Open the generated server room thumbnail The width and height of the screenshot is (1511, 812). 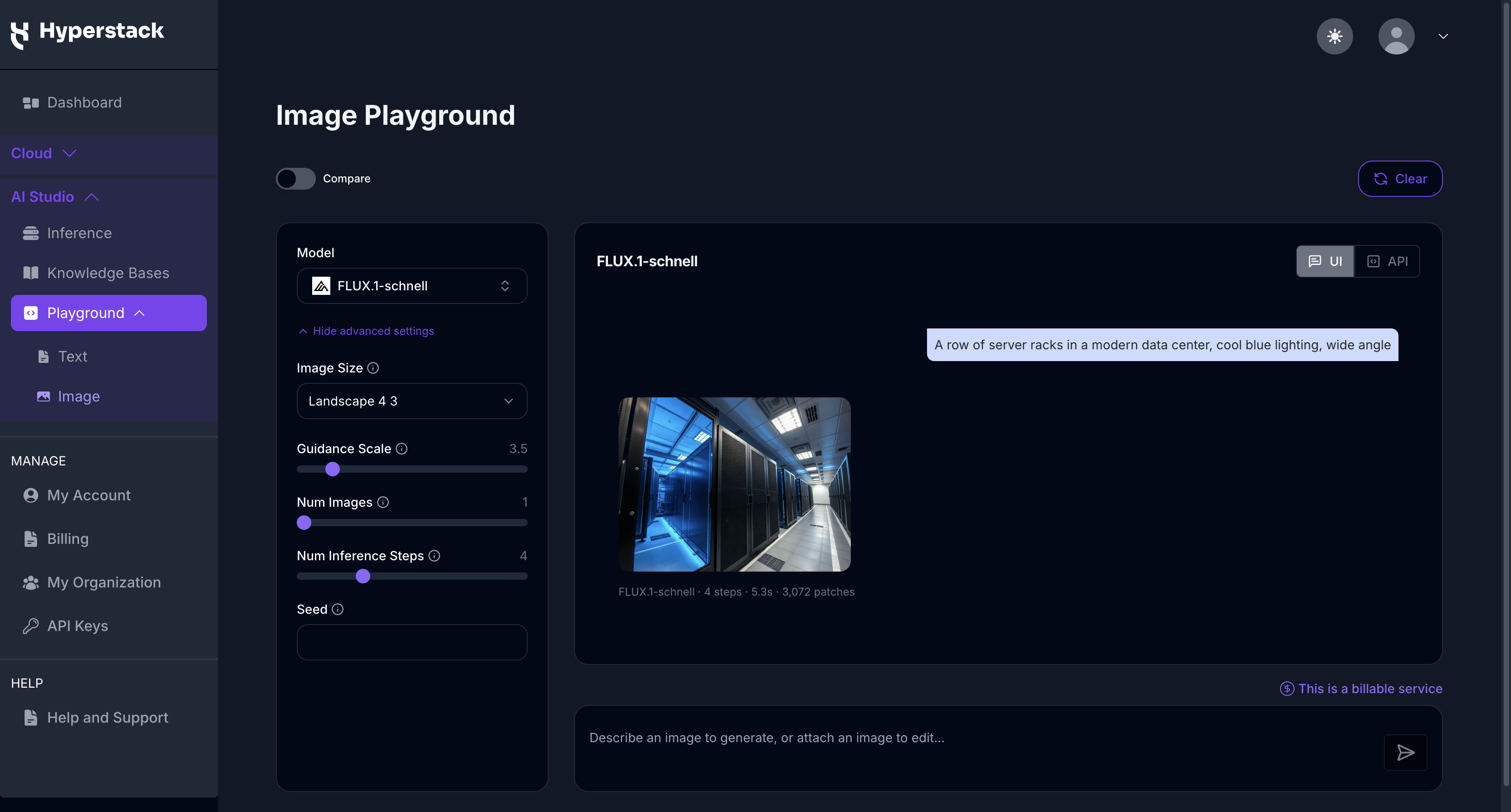[734, 484]
